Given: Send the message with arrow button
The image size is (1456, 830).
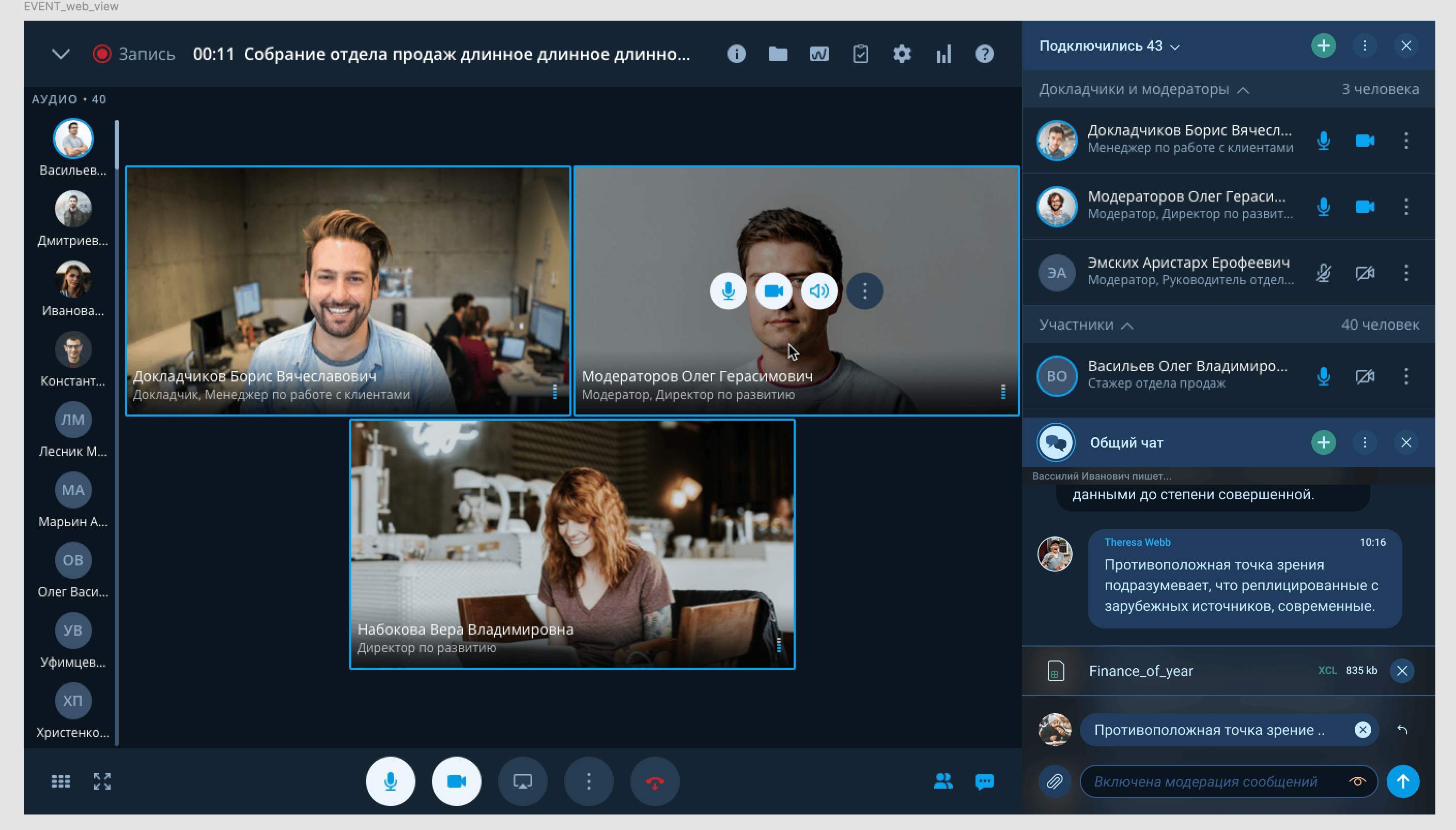Looking at the screenshot, I should click(x=1402, y=781).
